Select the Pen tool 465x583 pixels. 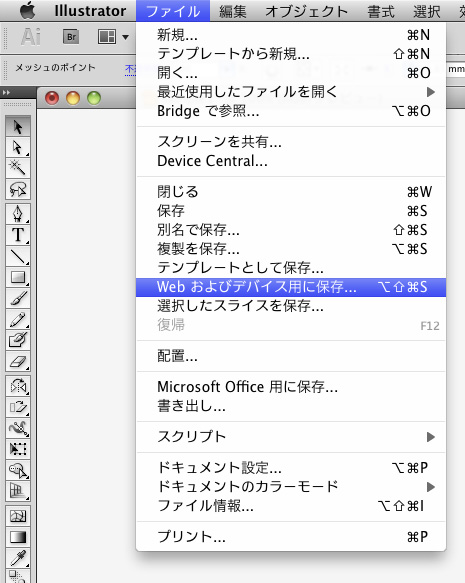coord(18,214)
